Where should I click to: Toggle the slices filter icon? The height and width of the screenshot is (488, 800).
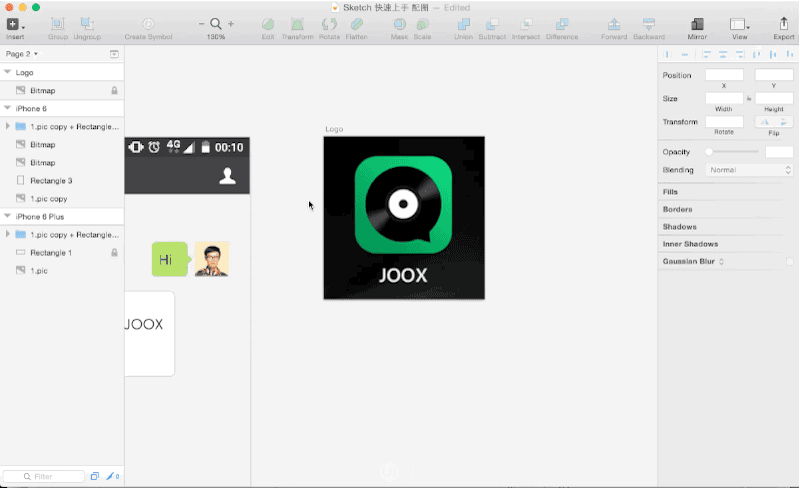[112, 476]
